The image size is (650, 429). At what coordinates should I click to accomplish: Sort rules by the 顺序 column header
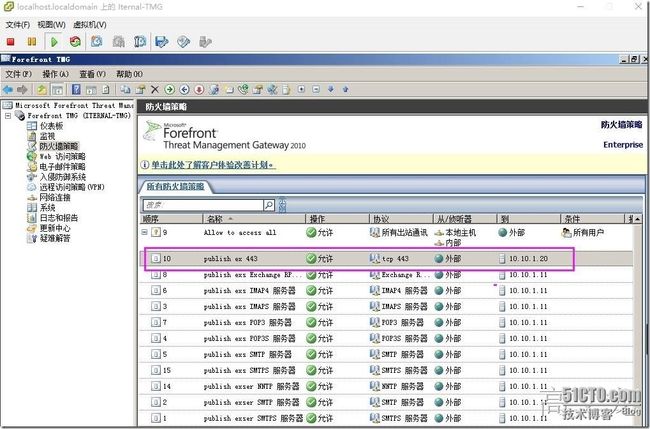tap(171, 219)
